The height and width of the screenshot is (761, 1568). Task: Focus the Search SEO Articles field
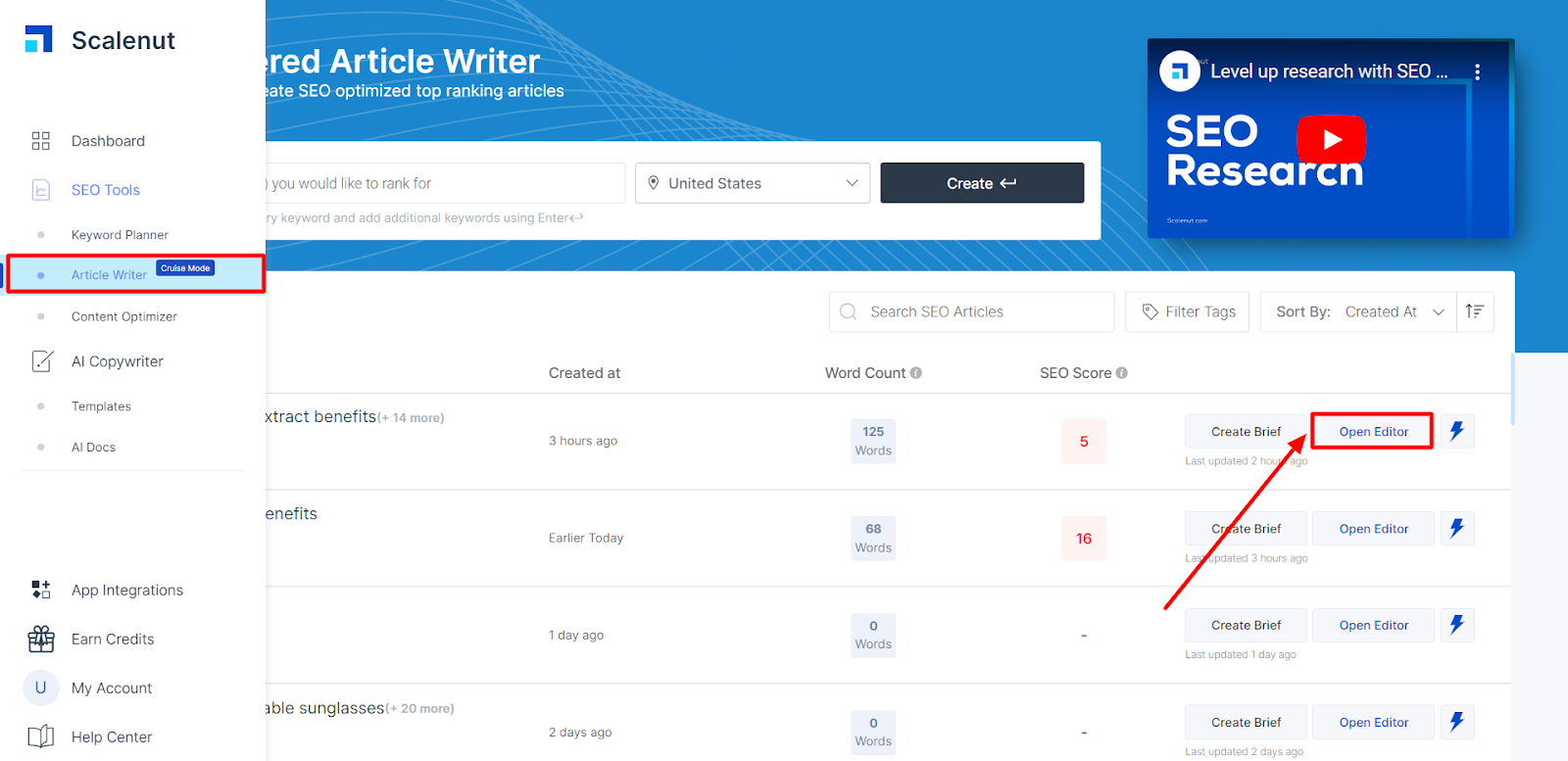point(971,312)
